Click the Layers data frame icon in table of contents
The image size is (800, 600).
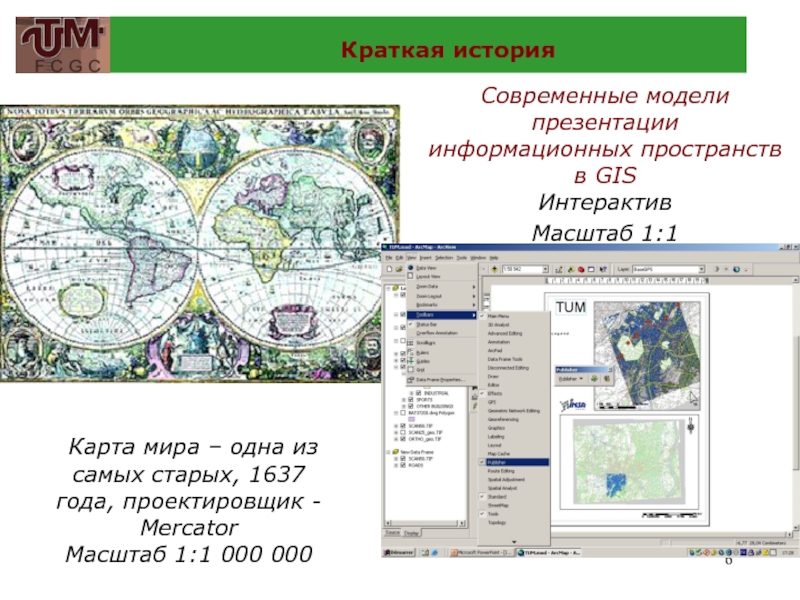coord(396,288)
